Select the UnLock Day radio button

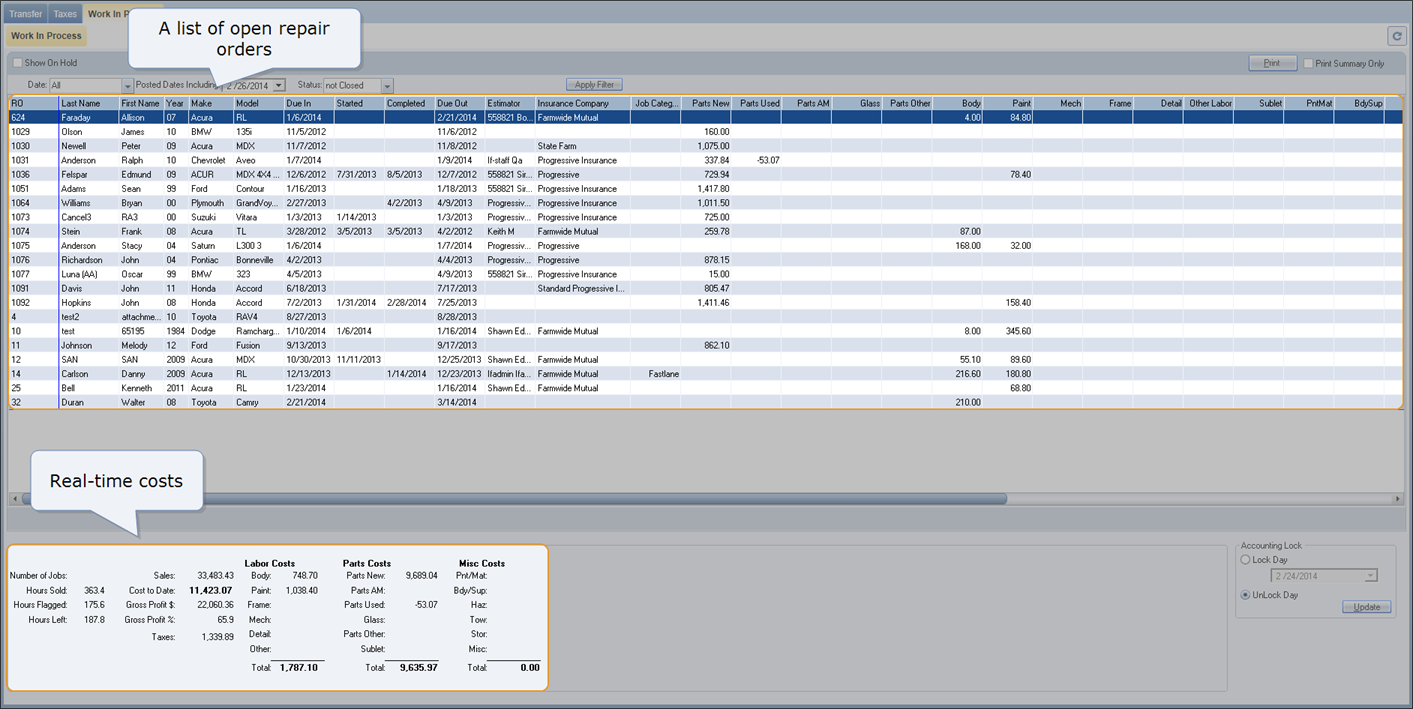[1245, 595]
